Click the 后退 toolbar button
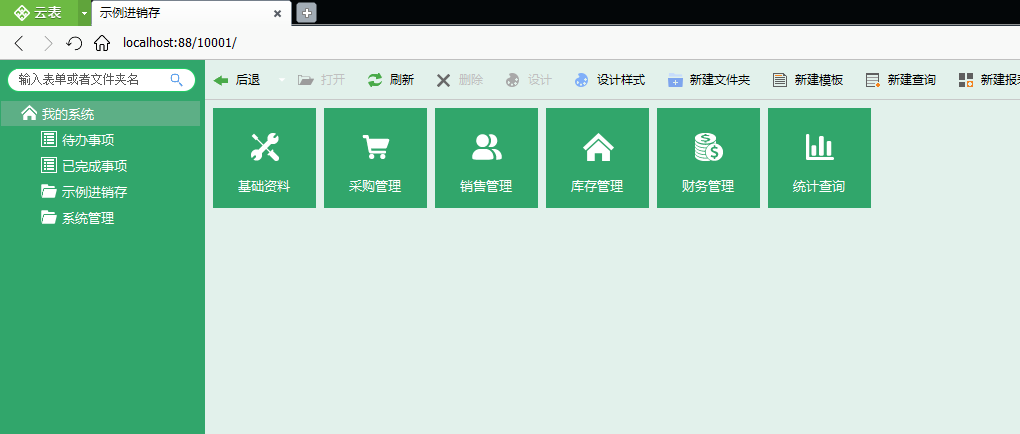1020x434 pixels. point(237,80)
